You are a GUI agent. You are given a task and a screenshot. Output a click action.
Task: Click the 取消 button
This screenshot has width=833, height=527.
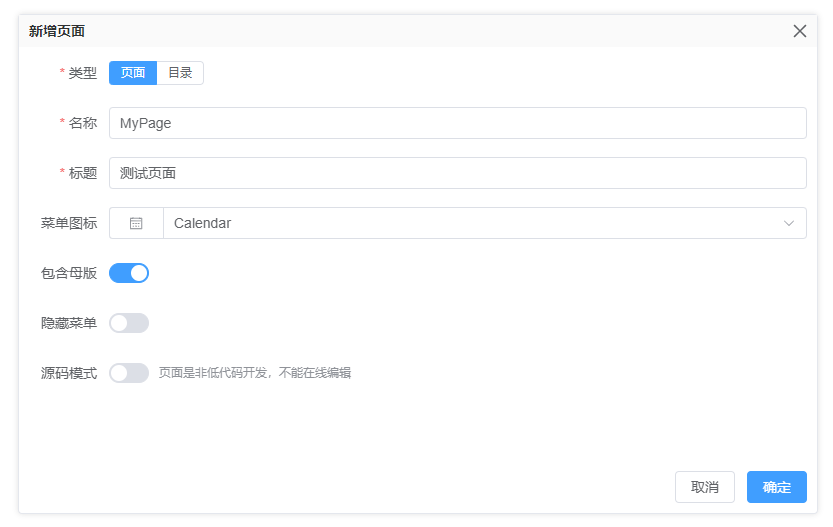tap(704, 487)
